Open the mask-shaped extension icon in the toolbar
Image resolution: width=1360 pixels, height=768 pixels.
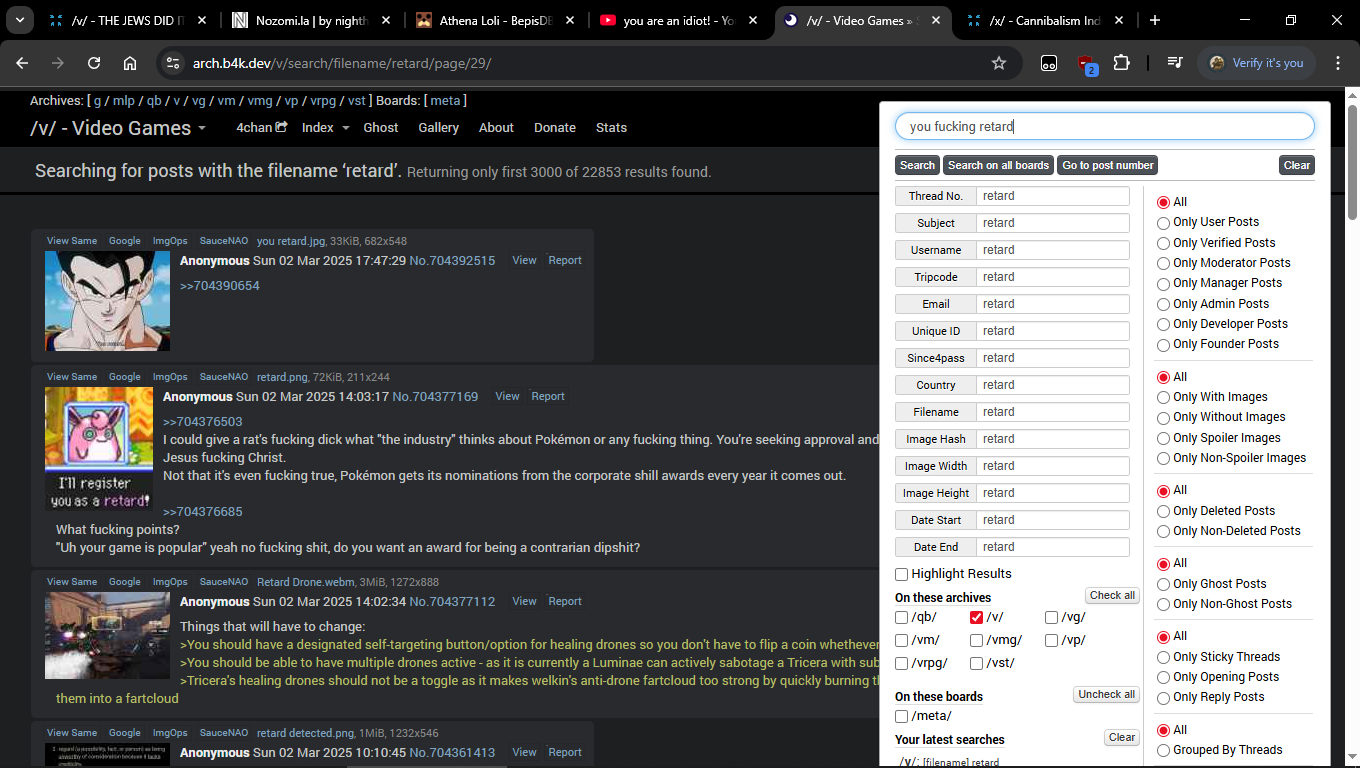coord(1049,63)
